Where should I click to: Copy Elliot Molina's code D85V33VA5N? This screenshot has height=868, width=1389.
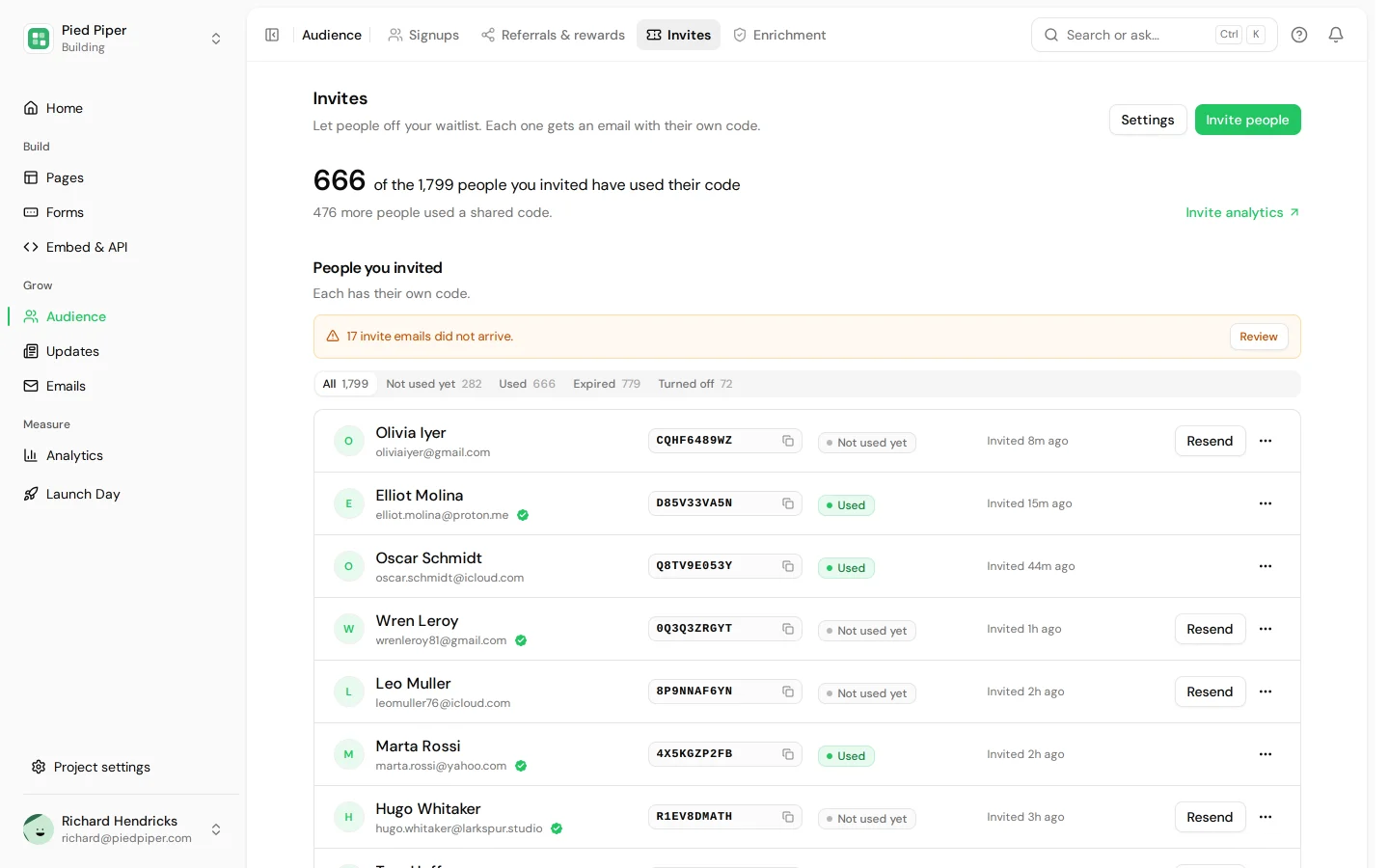[788, 503]
